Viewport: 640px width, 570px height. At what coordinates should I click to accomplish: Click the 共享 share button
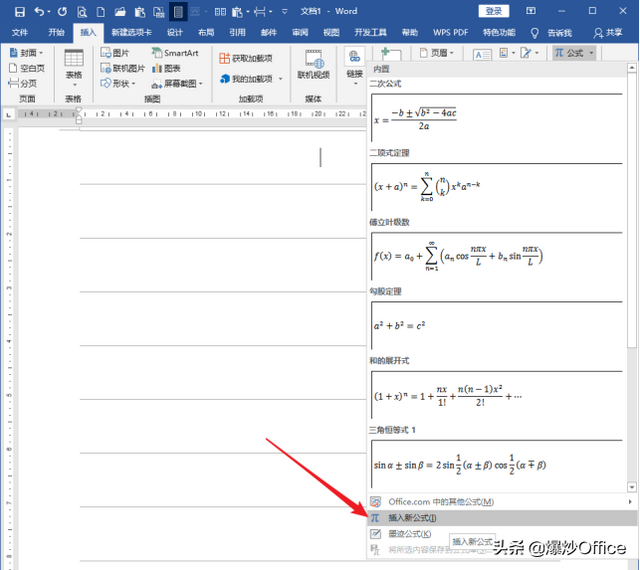click(608, 33)
